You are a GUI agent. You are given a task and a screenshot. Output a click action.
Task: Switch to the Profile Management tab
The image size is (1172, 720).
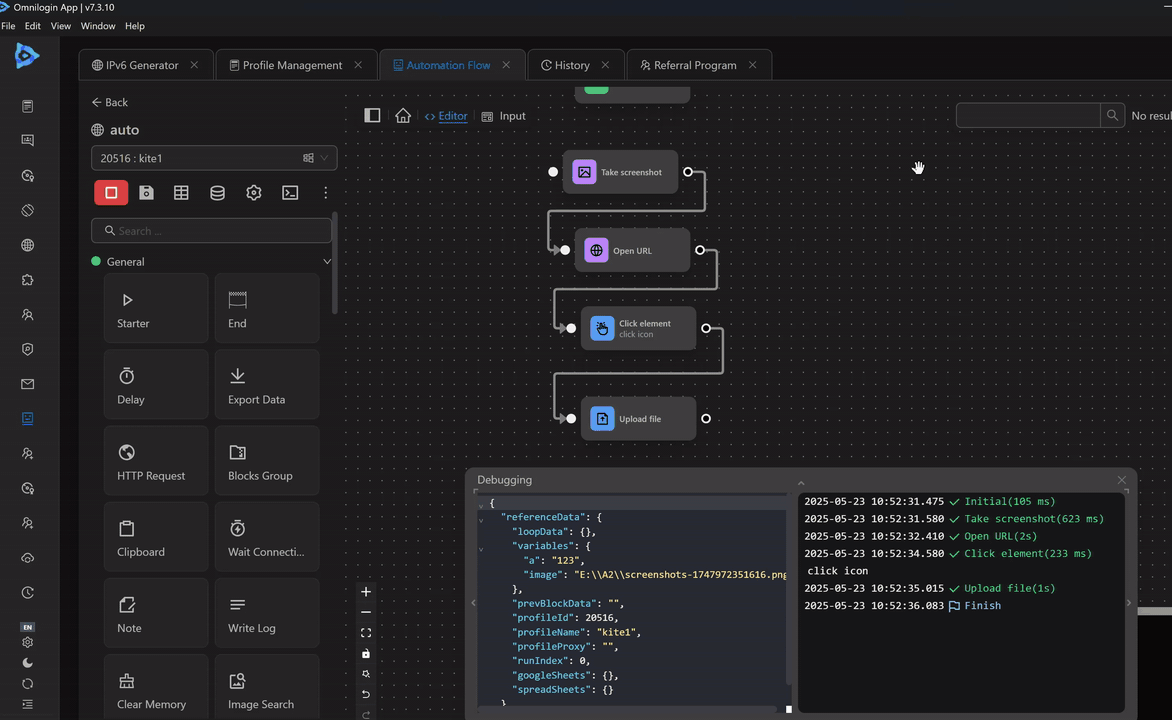click(292, 65)
